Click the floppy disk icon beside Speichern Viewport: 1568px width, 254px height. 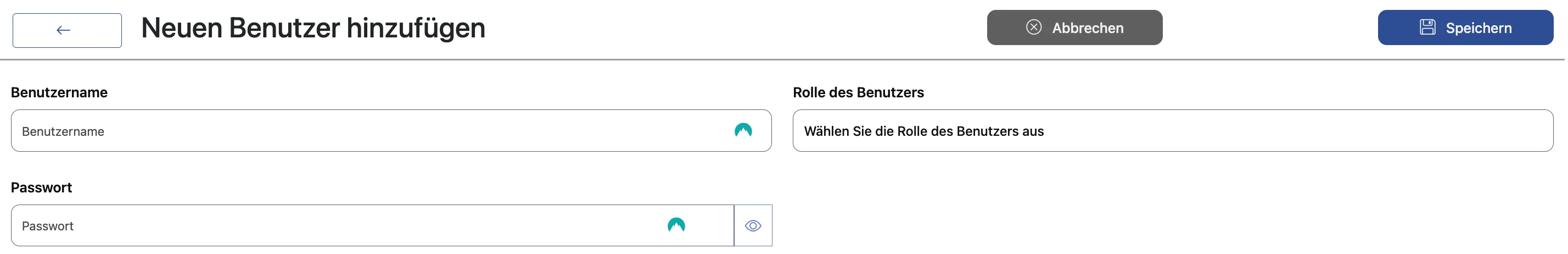click(1427, 27)
